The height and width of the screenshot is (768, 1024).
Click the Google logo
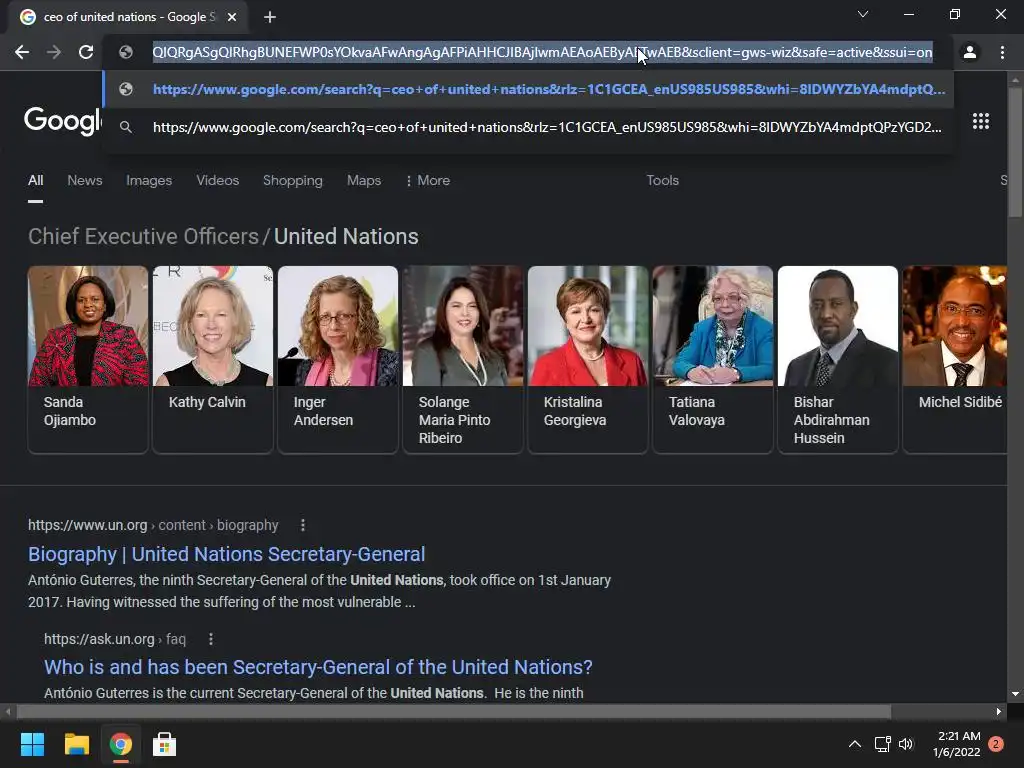tap(63, 121)
